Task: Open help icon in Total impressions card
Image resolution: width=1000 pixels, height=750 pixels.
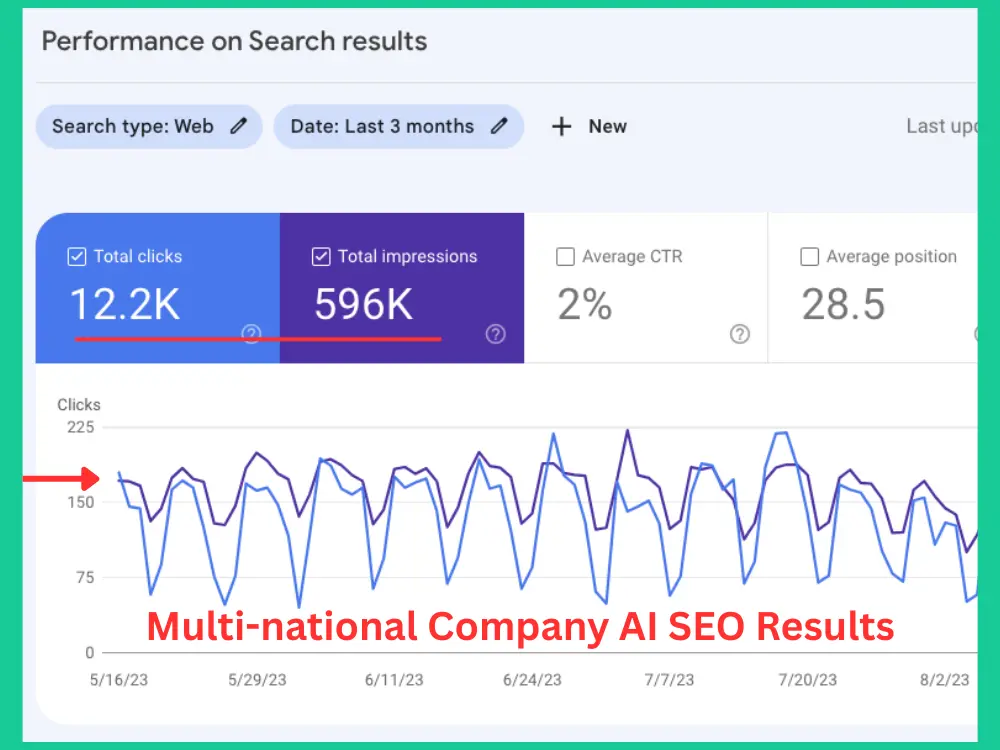Action: 495,334
